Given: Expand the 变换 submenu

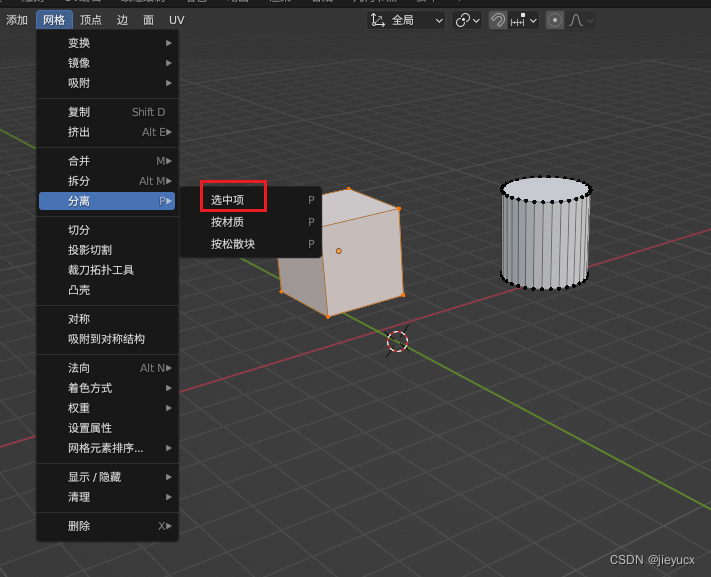Looking at the screenshot, I should tap(107, 43).
